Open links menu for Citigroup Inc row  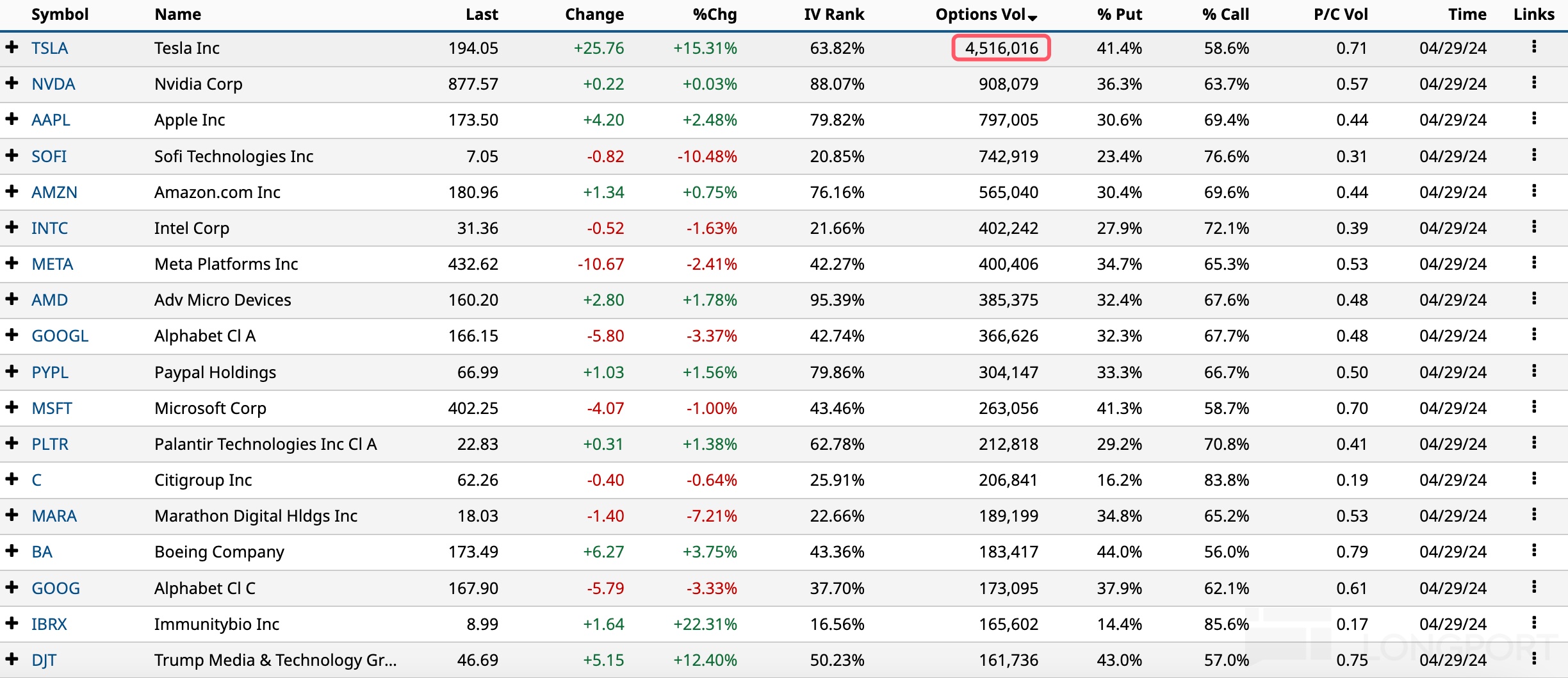[x=1534, y=479]
